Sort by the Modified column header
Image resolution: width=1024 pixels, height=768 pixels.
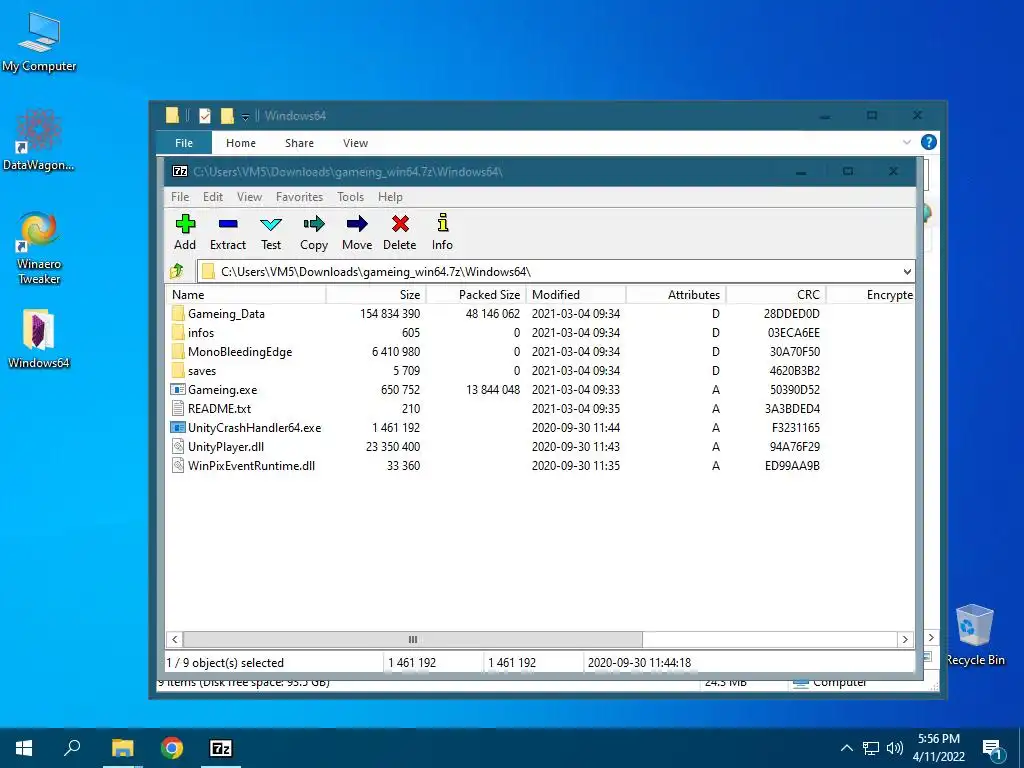click(576, 295)
